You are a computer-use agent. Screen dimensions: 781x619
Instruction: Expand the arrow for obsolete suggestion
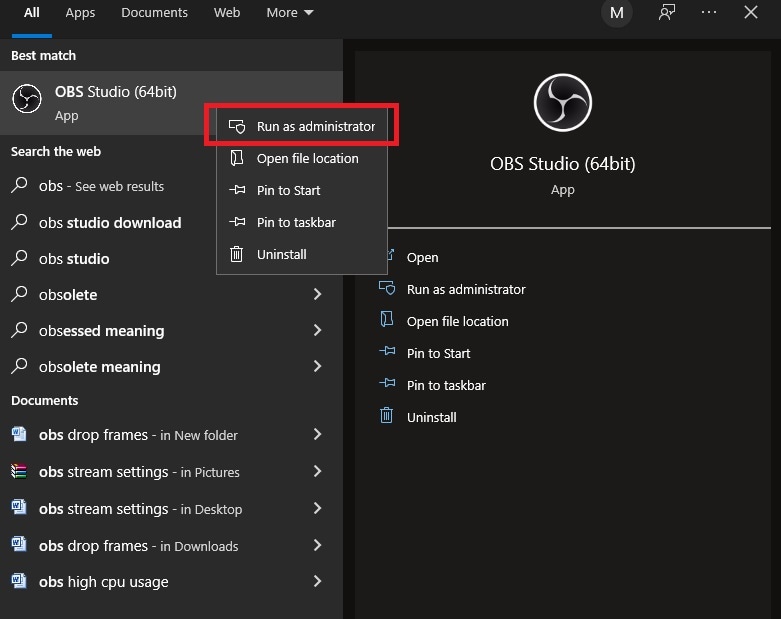point(317,295)
